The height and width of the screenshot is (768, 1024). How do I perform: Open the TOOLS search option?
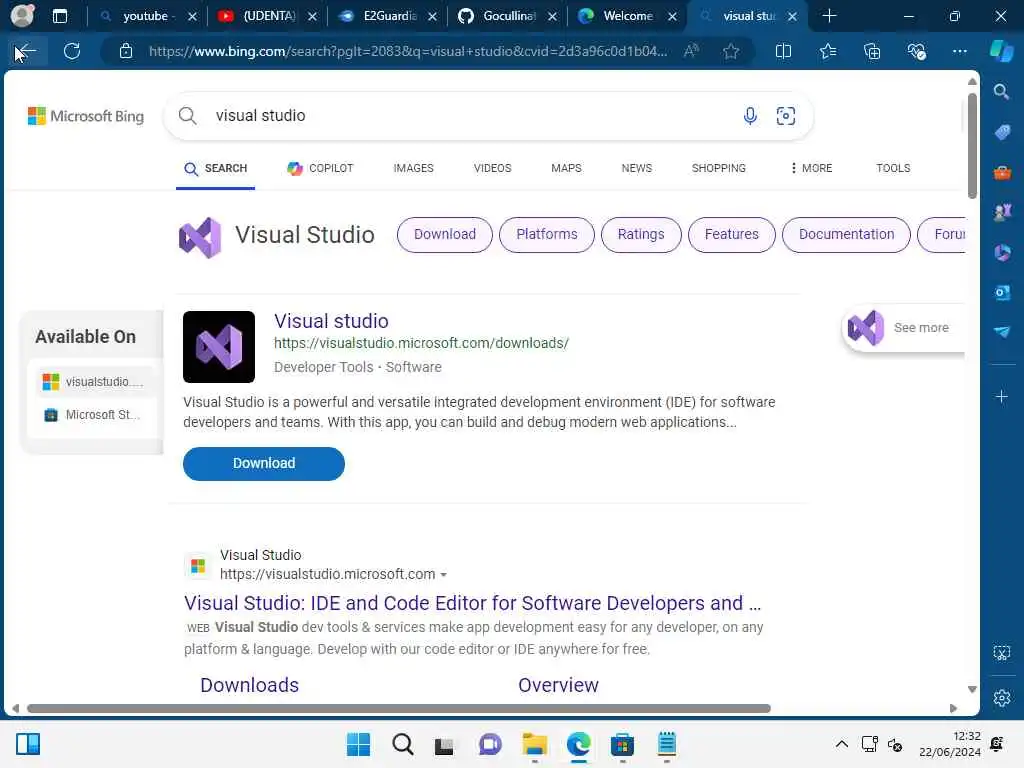pyautogui.click(x=893, y=168)
